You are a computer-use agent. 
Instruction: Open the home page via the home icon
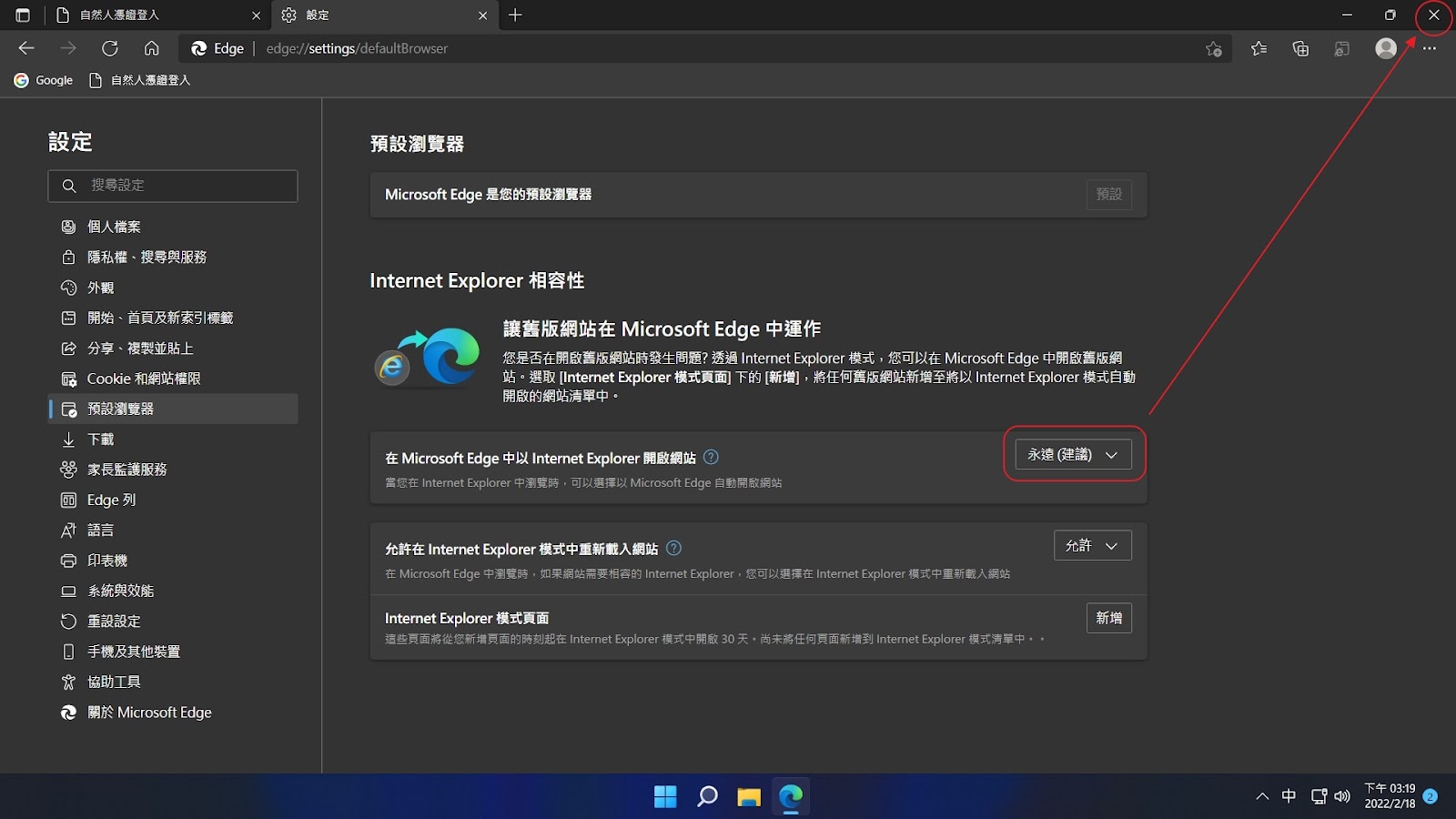point(152,48)
